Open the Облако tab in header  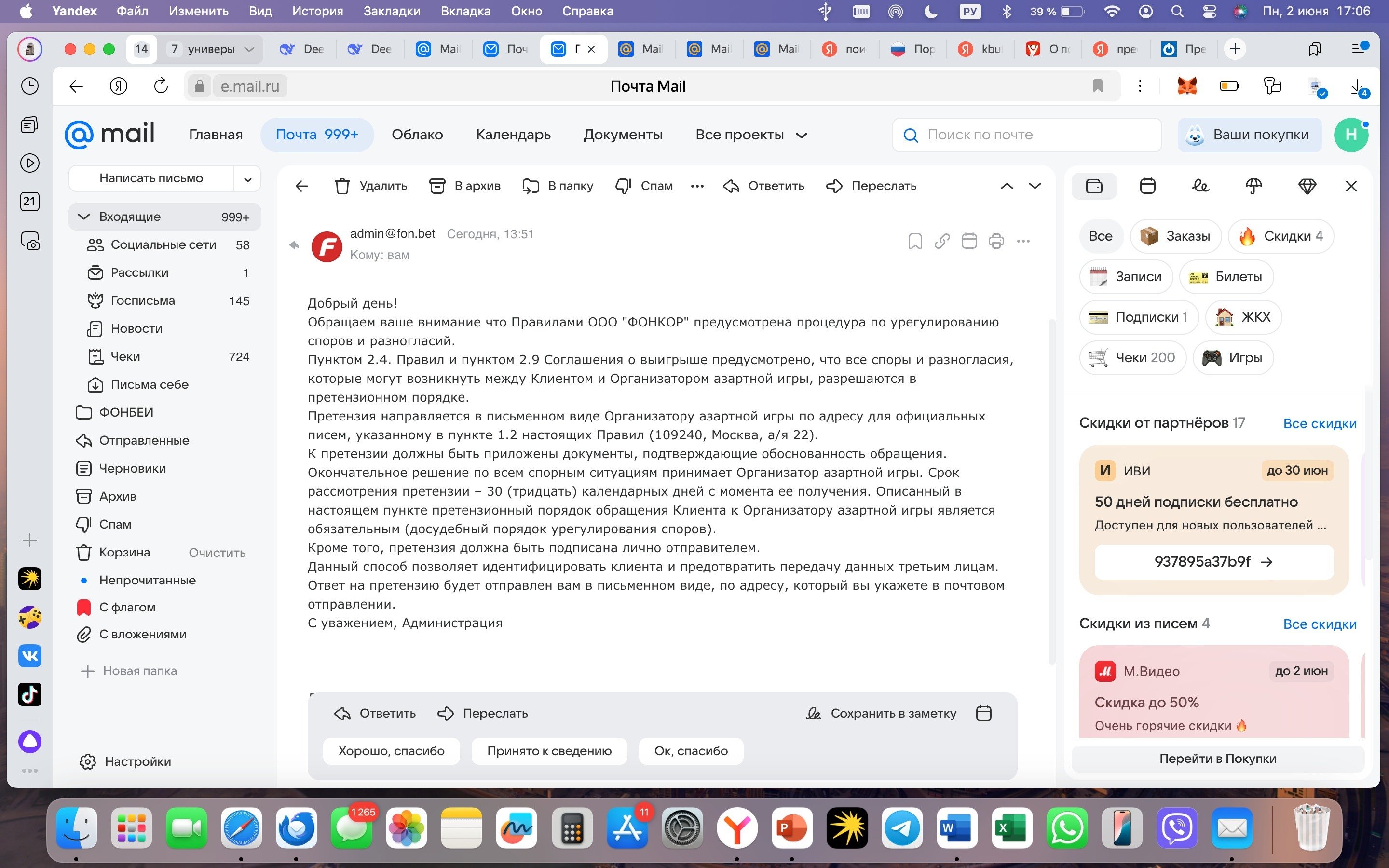point(417,135)
